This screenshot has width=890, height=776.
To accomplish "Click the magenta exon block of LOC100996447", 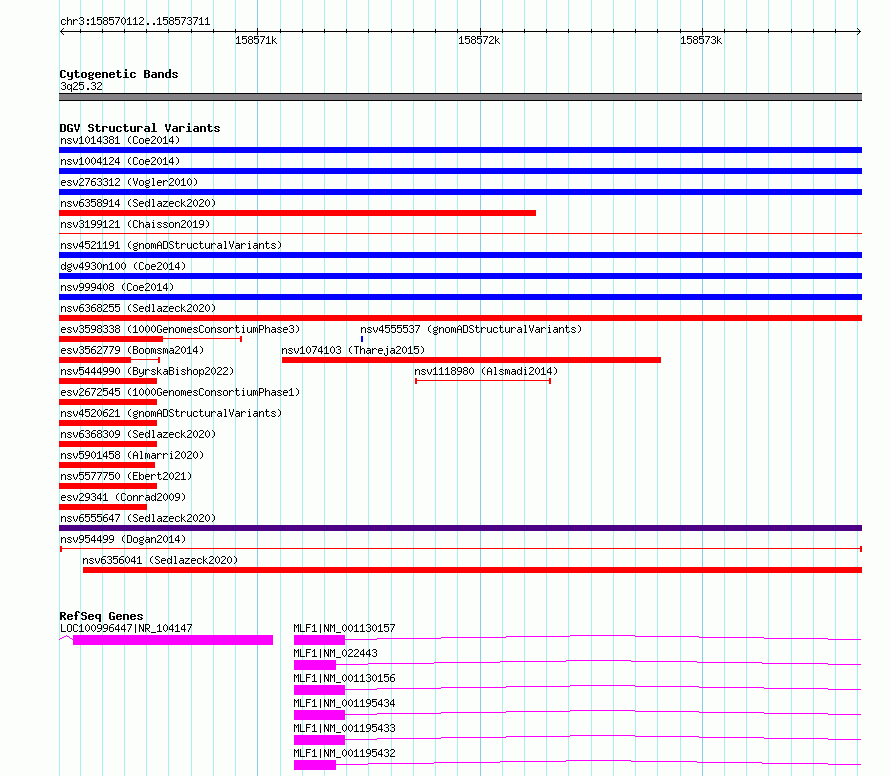I will point(173,640).
